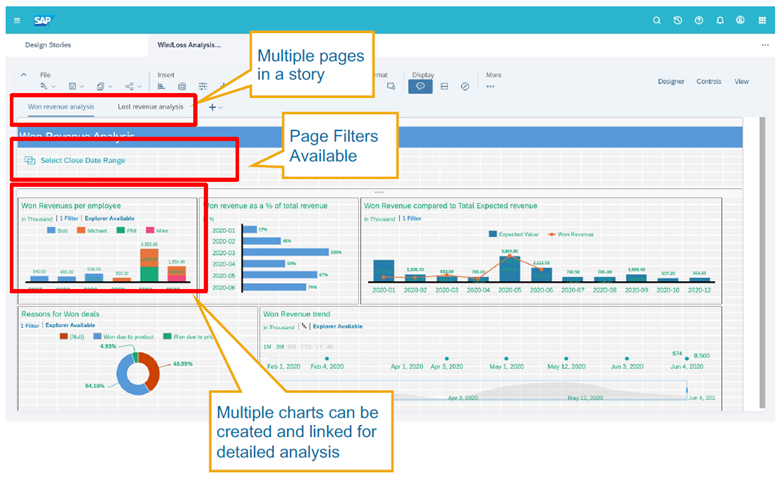Insert a chart
Viewport: 780px width, 478px height.
(x=161, y=87)
